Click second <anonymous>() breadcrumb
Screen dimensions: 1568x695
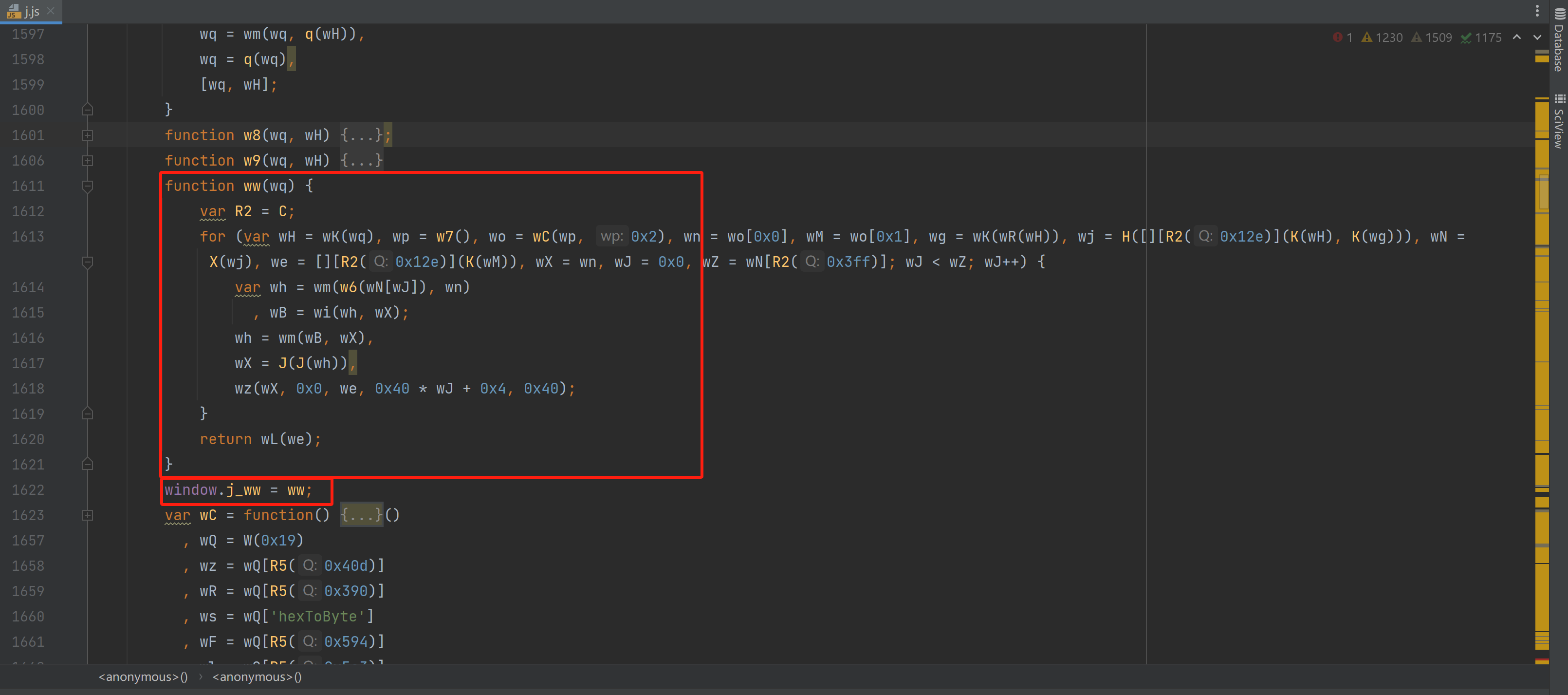point(257,676)
